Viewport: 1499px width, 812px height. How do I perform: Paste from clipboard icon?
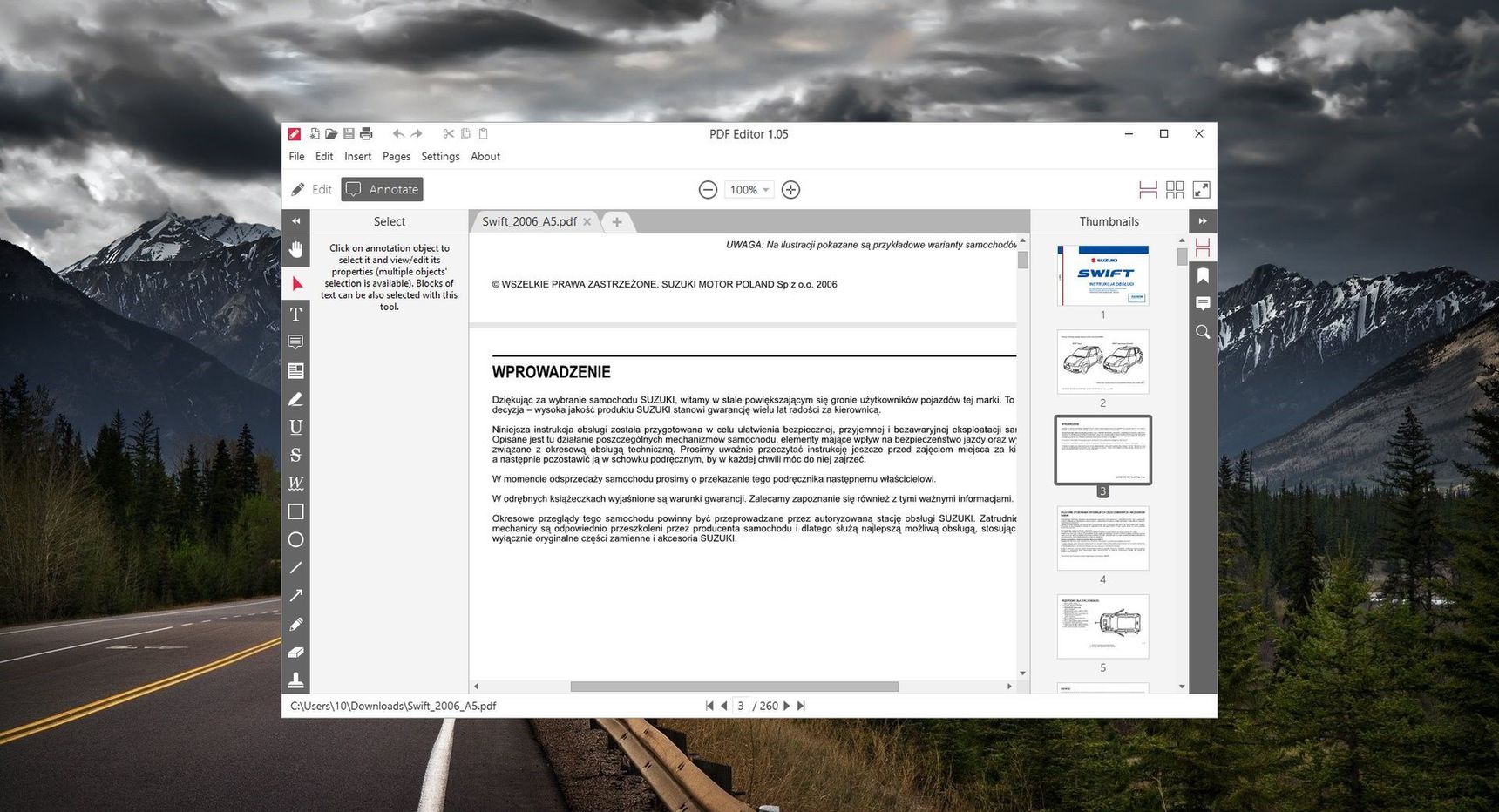tap(484, 133)
